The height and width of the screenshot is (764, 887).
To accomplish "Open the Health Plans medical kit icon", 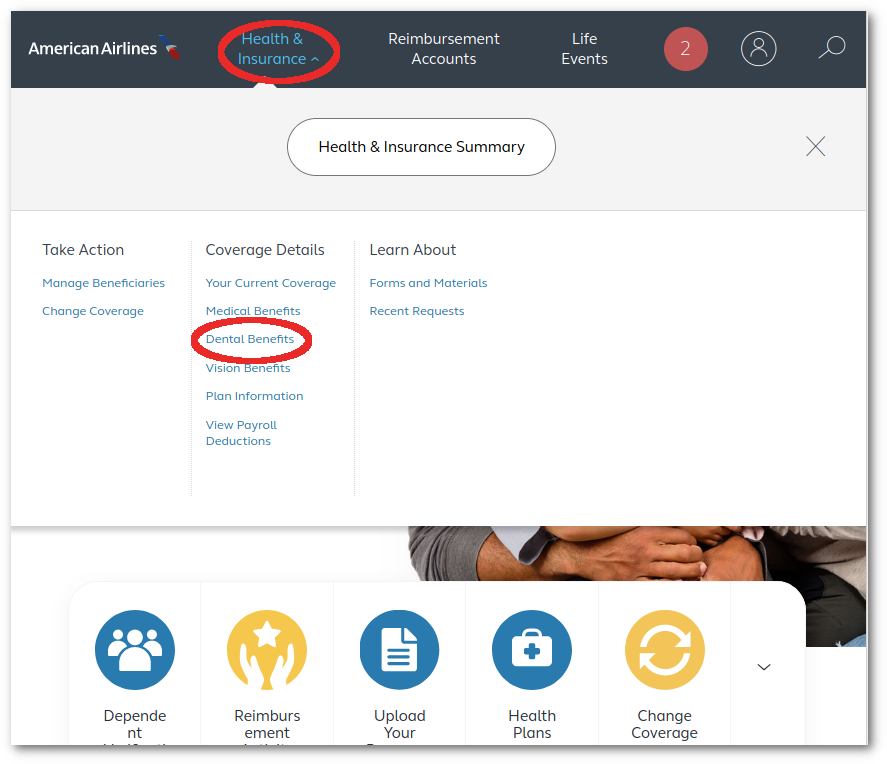I will [532, 650].
